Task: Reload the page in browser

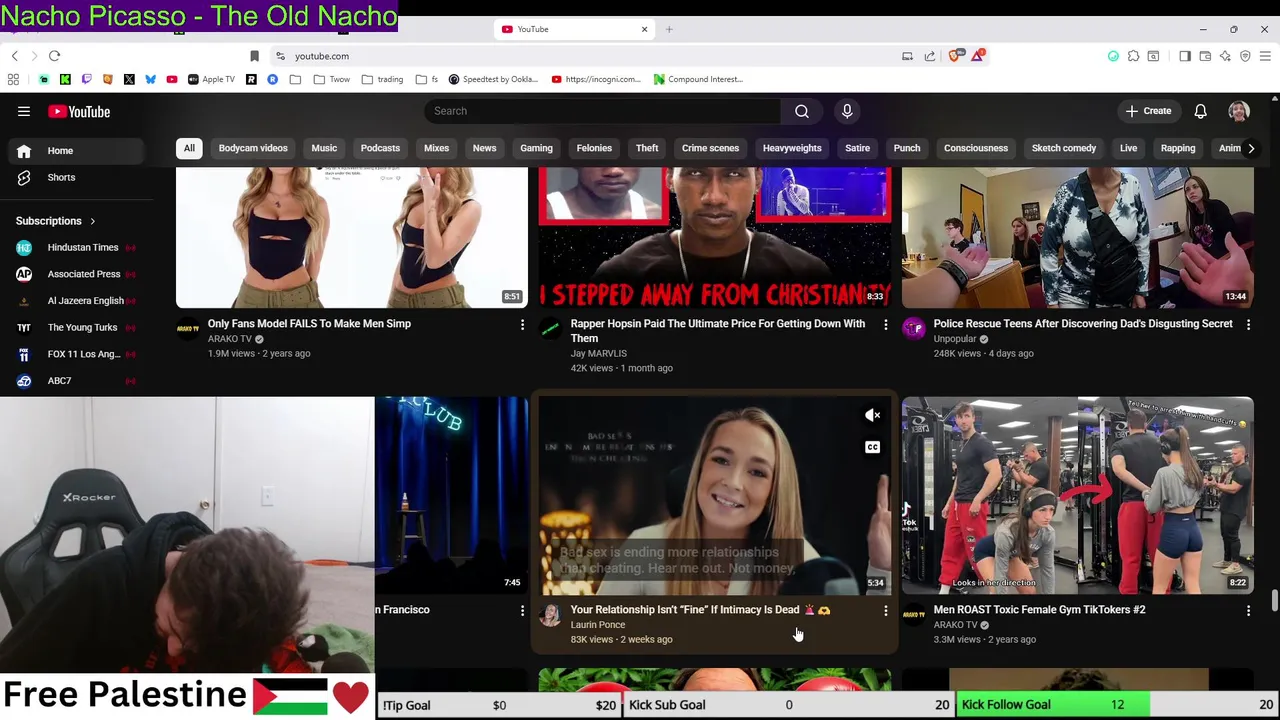Action: tap(55, 56)
